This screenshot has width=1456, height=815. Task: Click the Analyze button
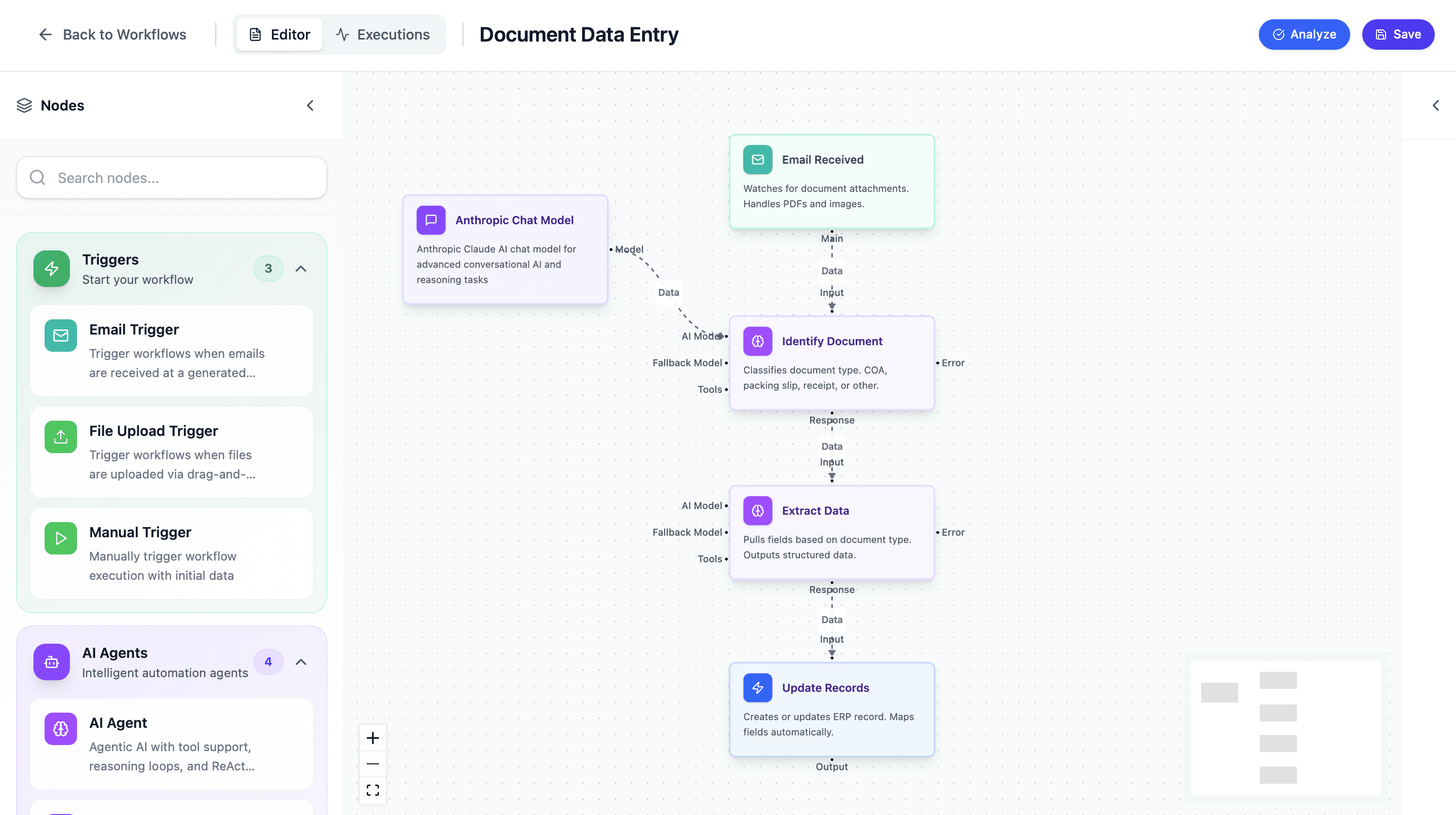[1304, 34]
